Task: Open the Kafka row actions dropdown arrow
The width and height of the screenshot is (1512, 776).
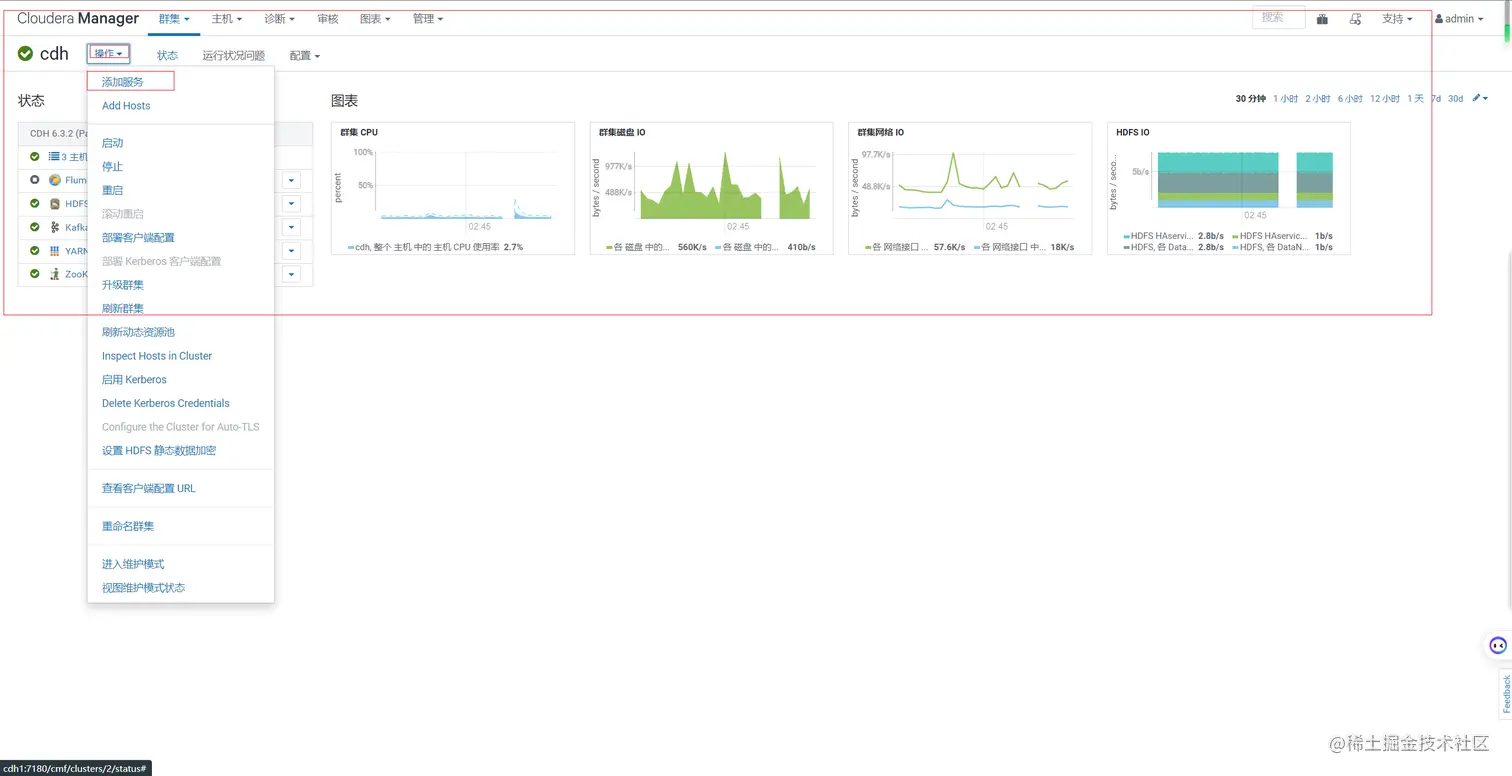Action: (x=291, y=228)
